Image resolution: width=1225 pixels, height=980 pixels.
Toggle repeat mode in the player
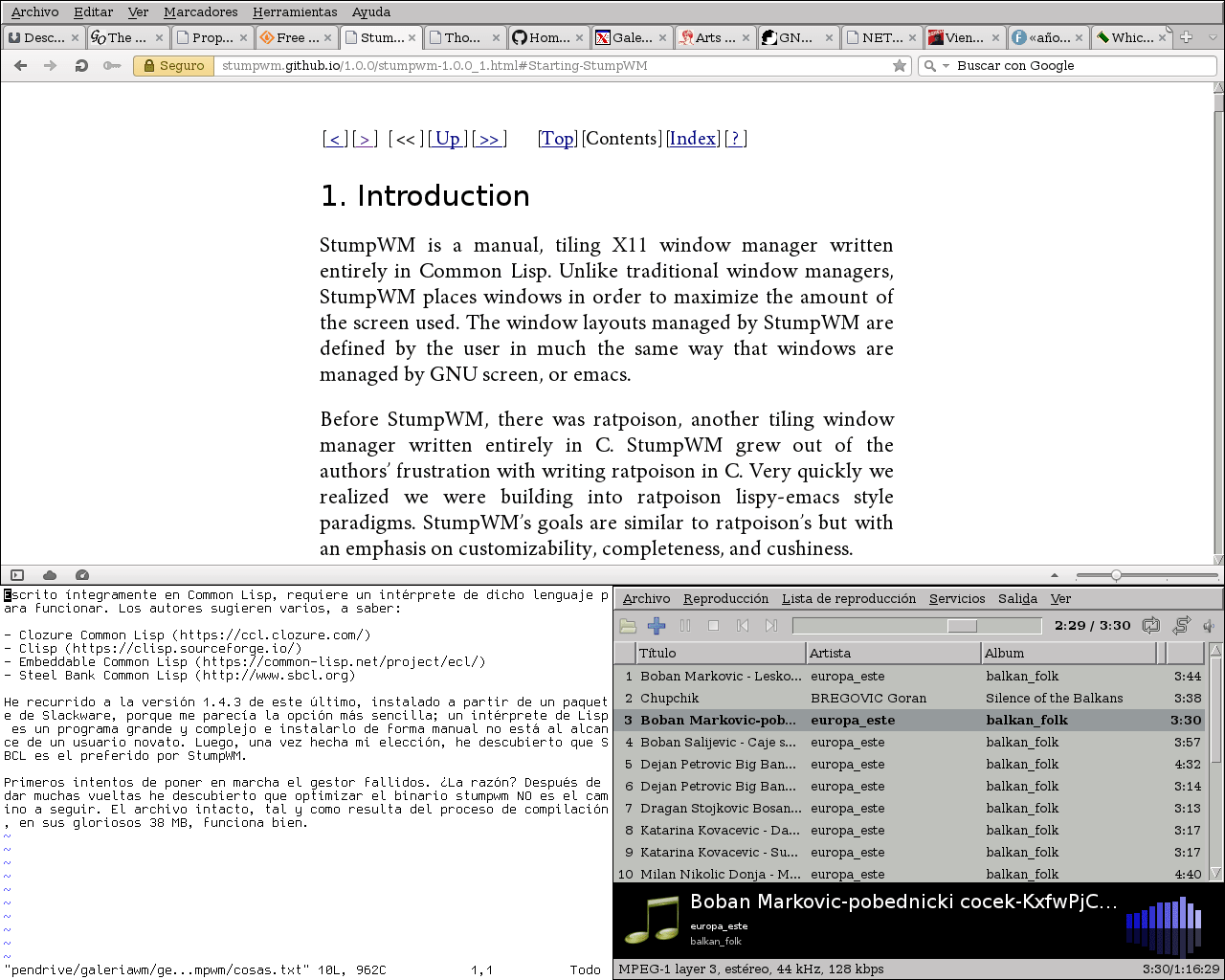point(1151,626)
